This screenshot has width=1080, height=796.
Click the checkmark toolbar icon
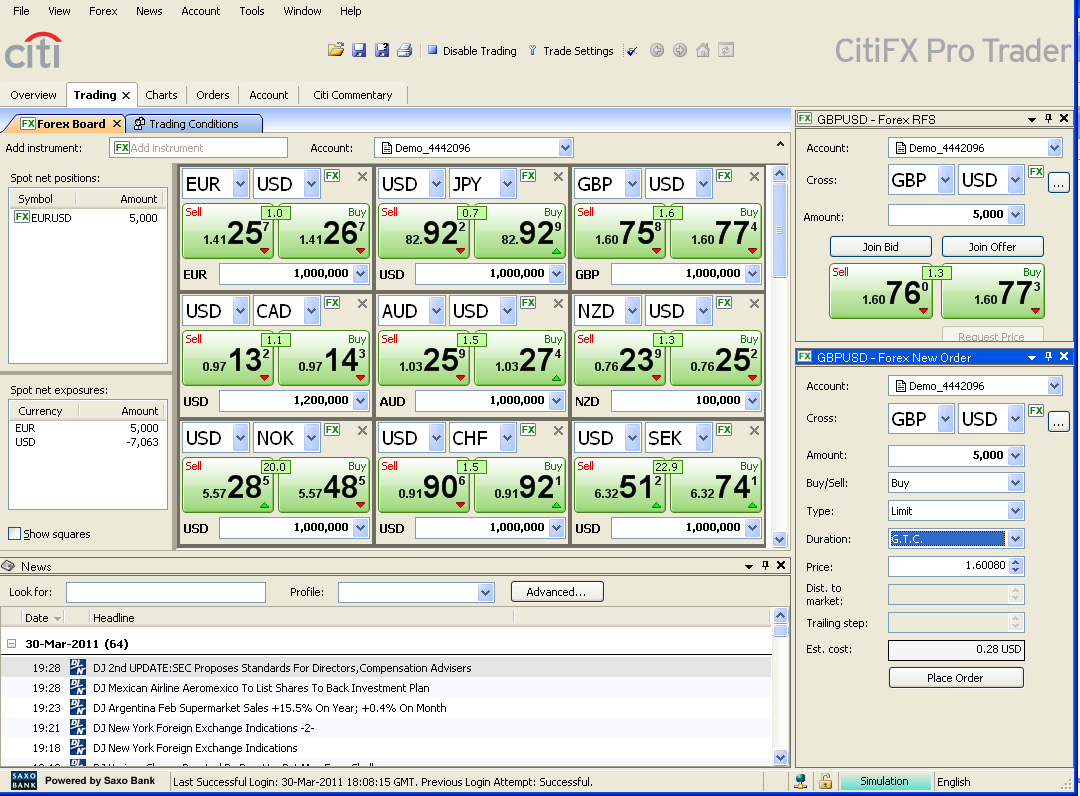(x=632, y=50)
